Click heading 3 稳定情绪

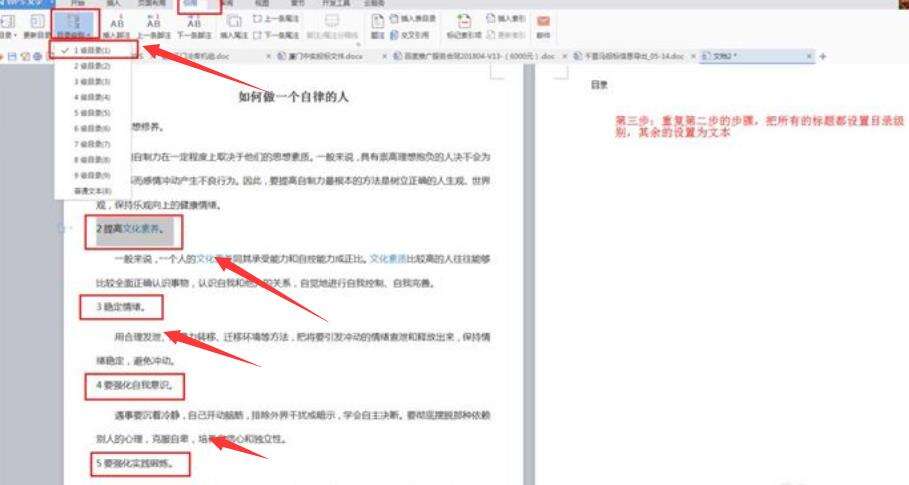tap(121, 307)
